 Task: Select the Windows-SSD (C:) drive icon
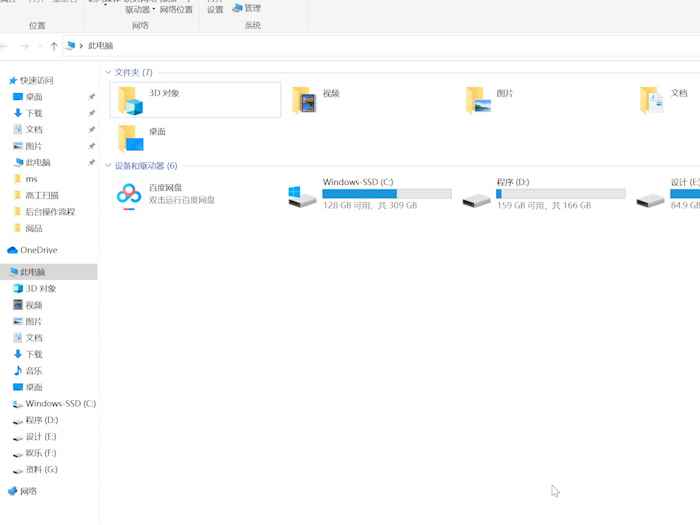coord(302,196)
